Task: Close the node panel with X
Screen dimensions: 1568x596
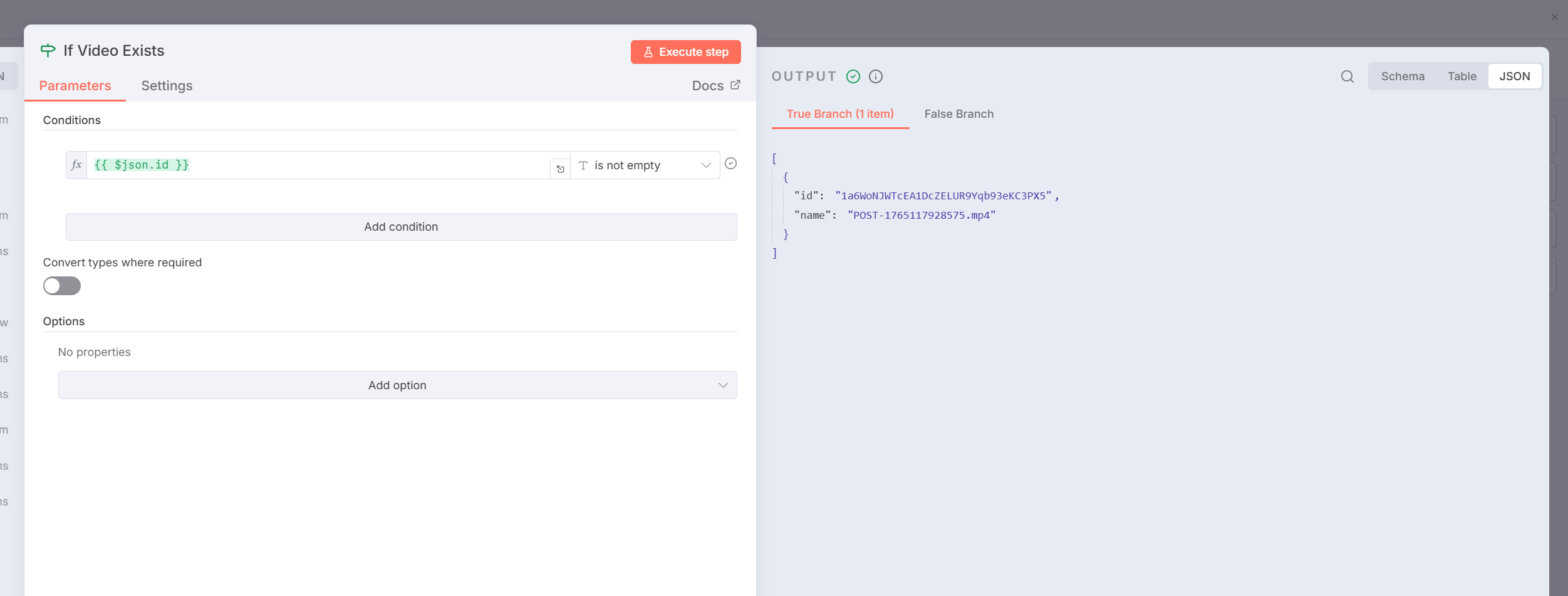Action: (x=1554, y=17)
